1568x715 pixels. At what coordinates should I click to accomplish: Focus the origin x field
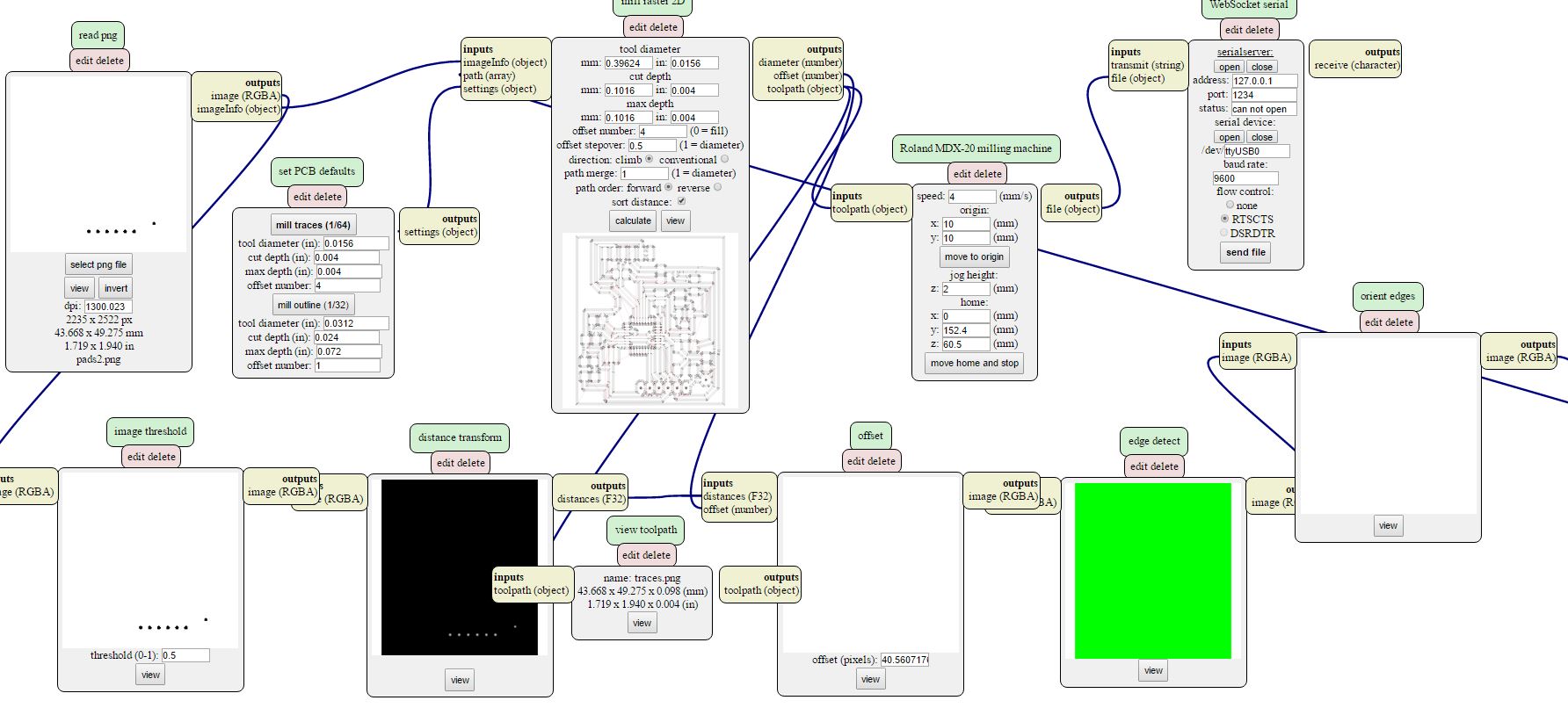[x=966, y=224]
